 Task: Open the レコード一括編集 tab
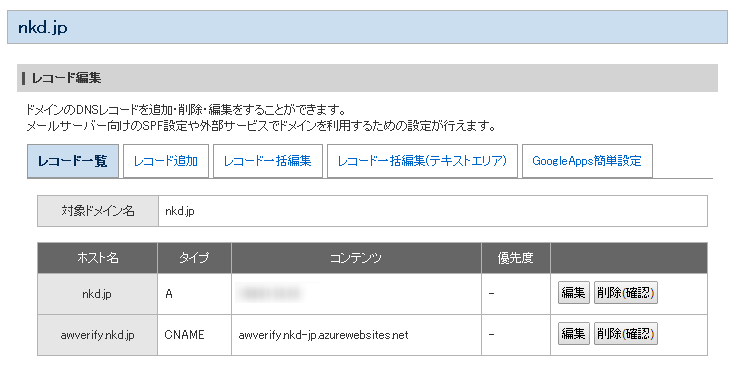click(267, 161)
